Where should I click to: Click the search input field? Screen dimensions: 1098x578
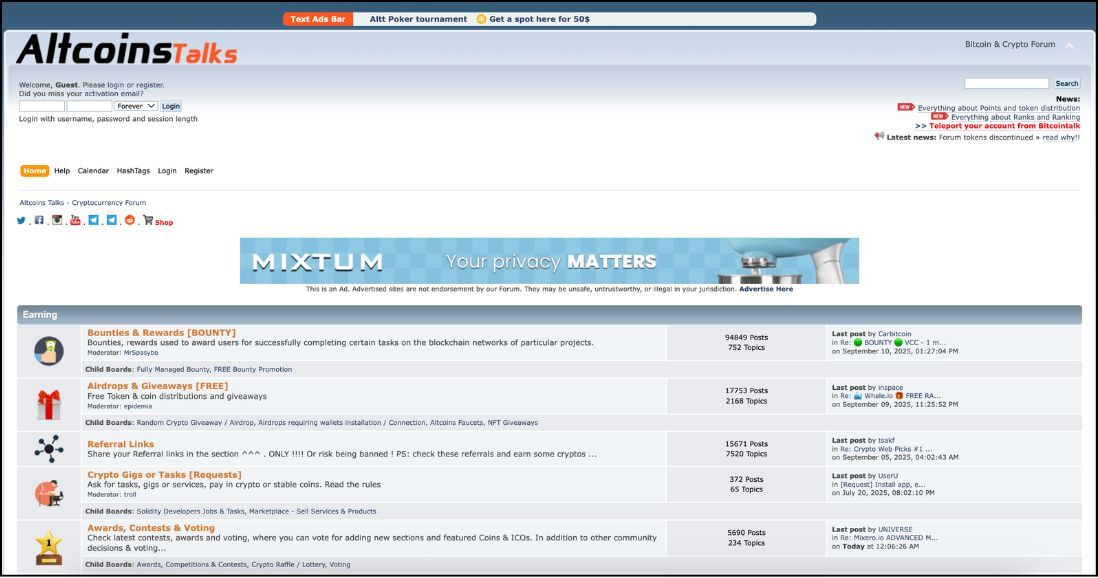coord(1006,83)
